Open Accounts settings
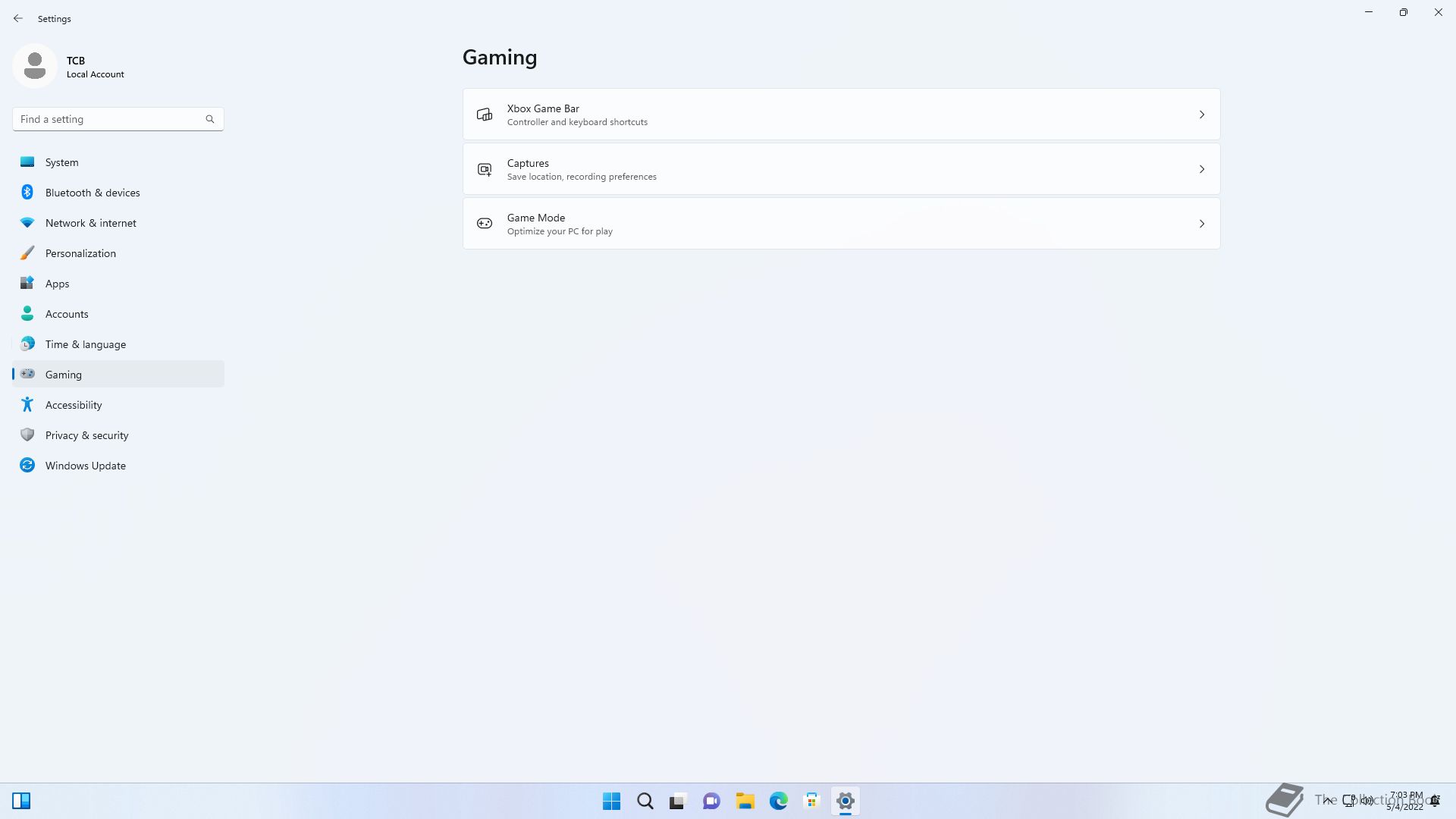Image resolution: width=1456 pixels, height=819 pixels. click(118, 314)
